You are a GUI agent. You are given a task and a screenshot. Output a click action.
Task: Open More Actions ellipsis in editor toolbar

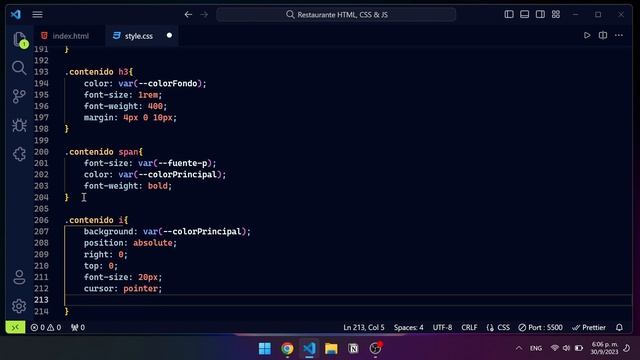pyautogui.click(x=619, y=36)
